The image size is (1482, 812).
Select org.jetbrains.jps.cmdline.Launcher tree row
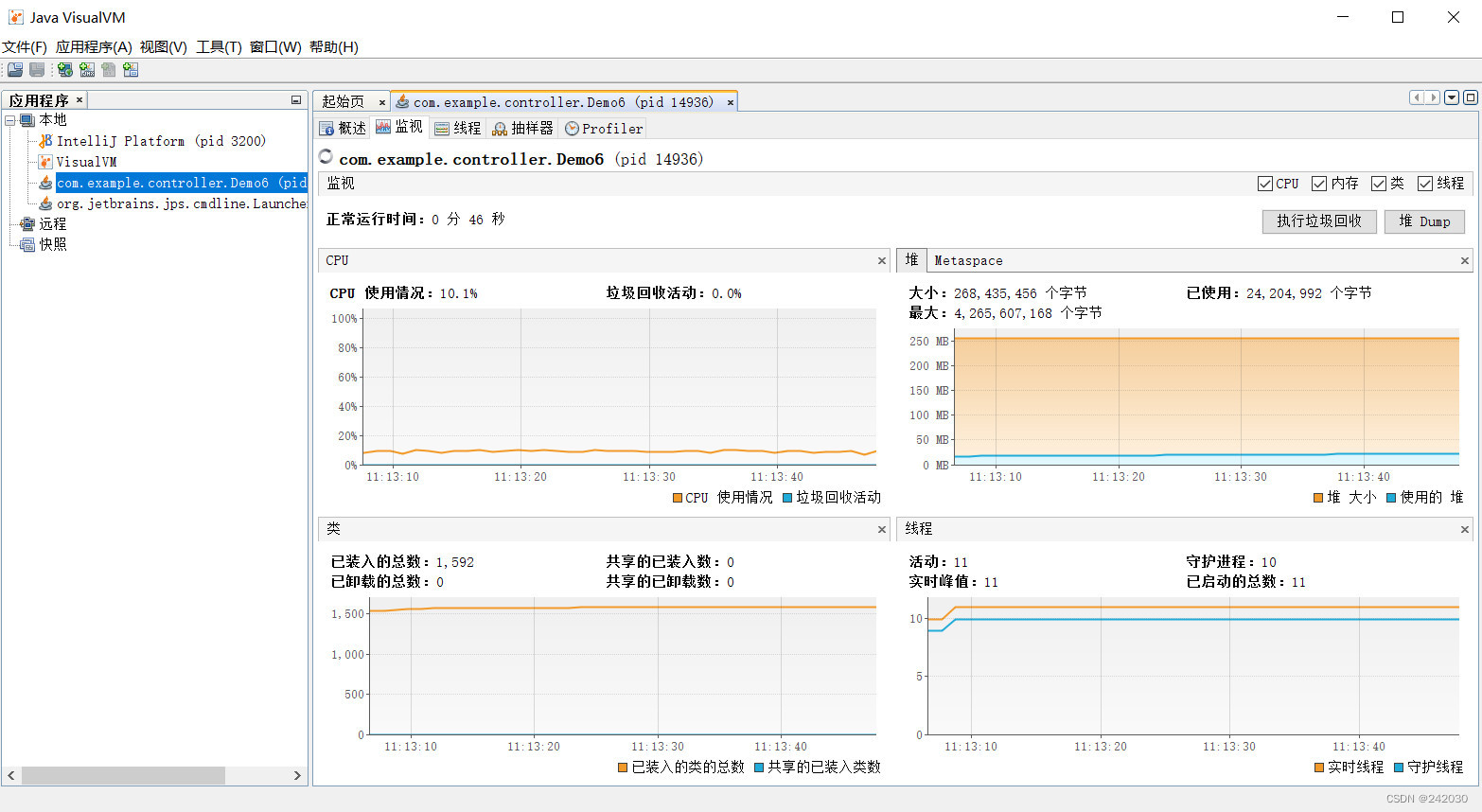pyautogui.click(x=181, y=203)
